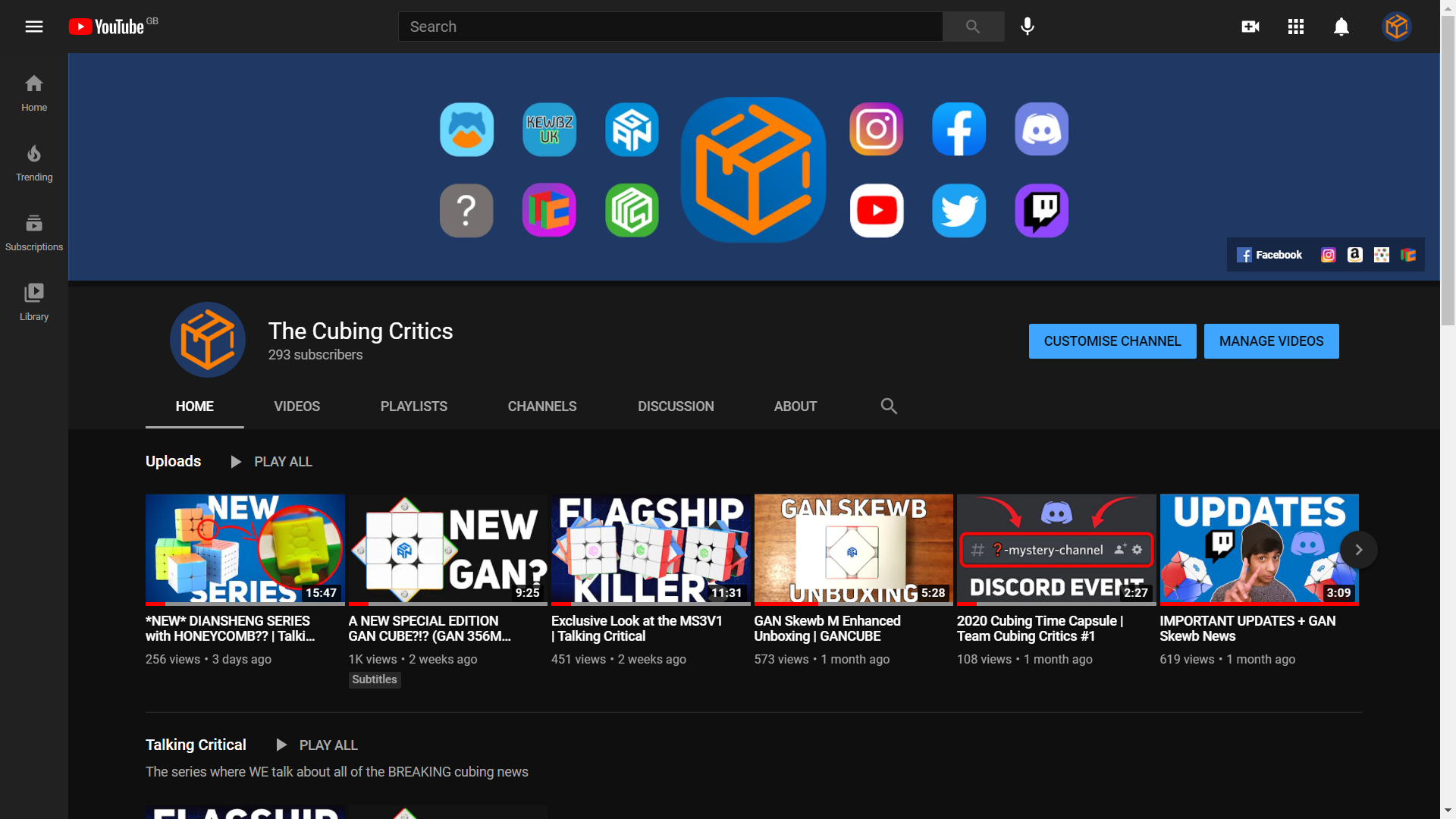The image size is (1456, 819).
Task: Open the YouTube apps grid
Action: tap(1296, 27)
